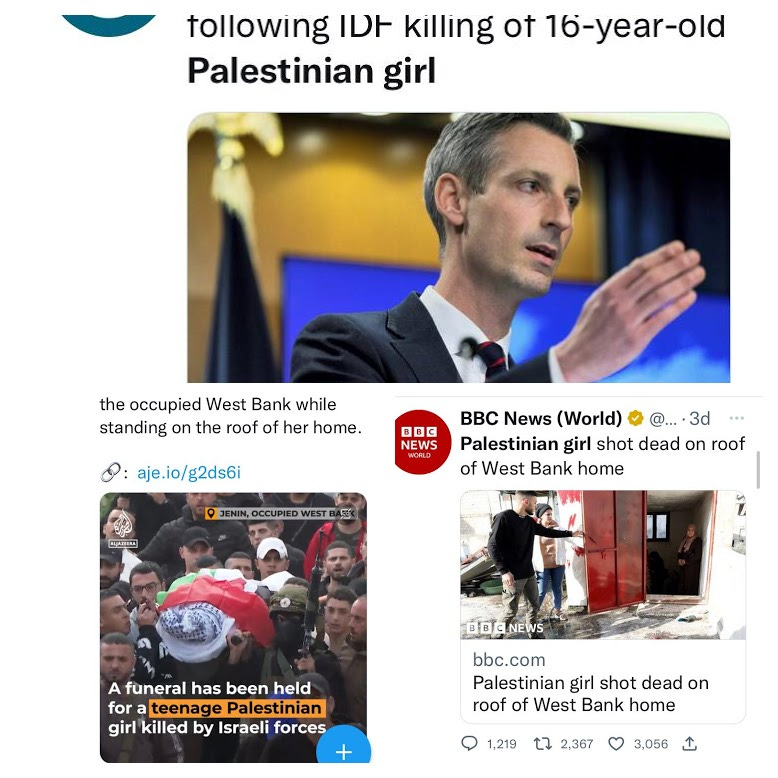Image resolution: width=778 pixels, height=778 pixels.
Task: Click the BBC News (World) account name
Action: [541, 418]
